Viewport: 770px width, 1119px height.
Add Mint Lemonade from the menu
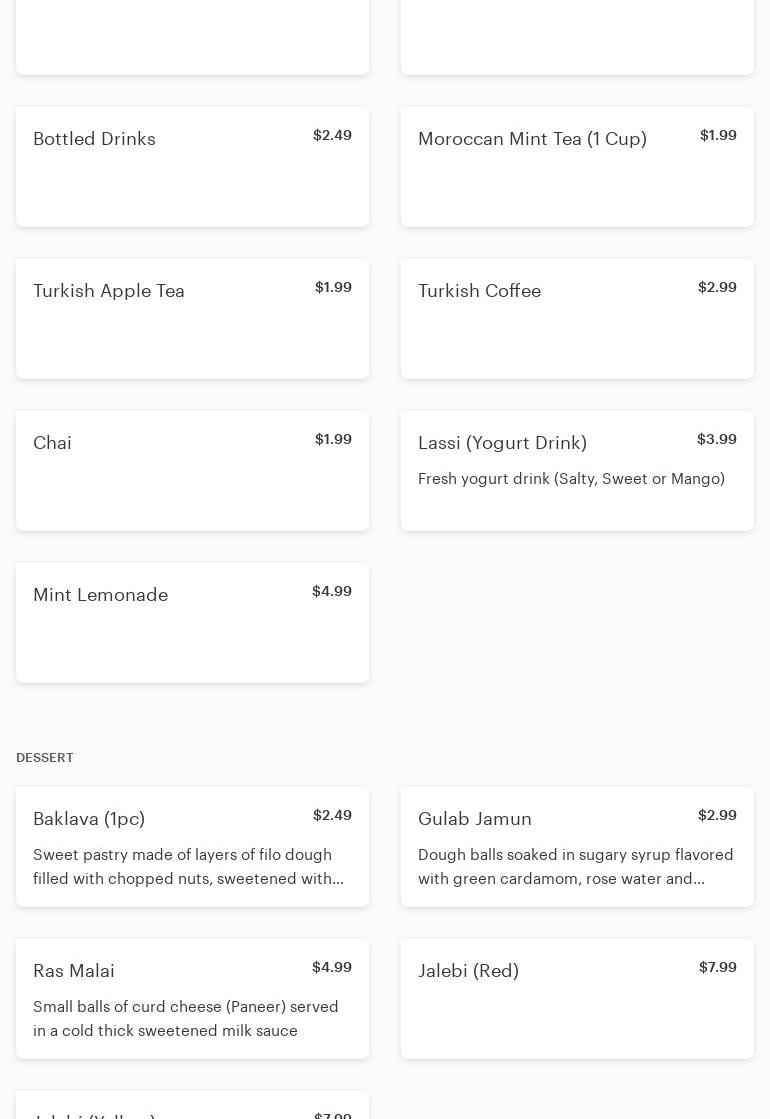192,623
